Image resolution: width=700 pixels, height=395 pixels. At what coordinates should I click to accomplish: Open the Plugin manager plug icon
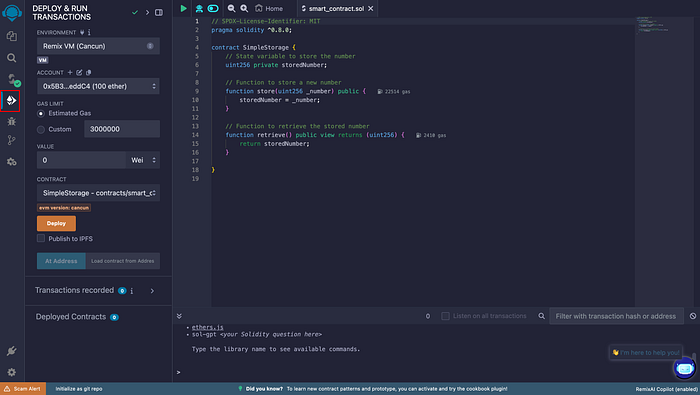point(12,351)
